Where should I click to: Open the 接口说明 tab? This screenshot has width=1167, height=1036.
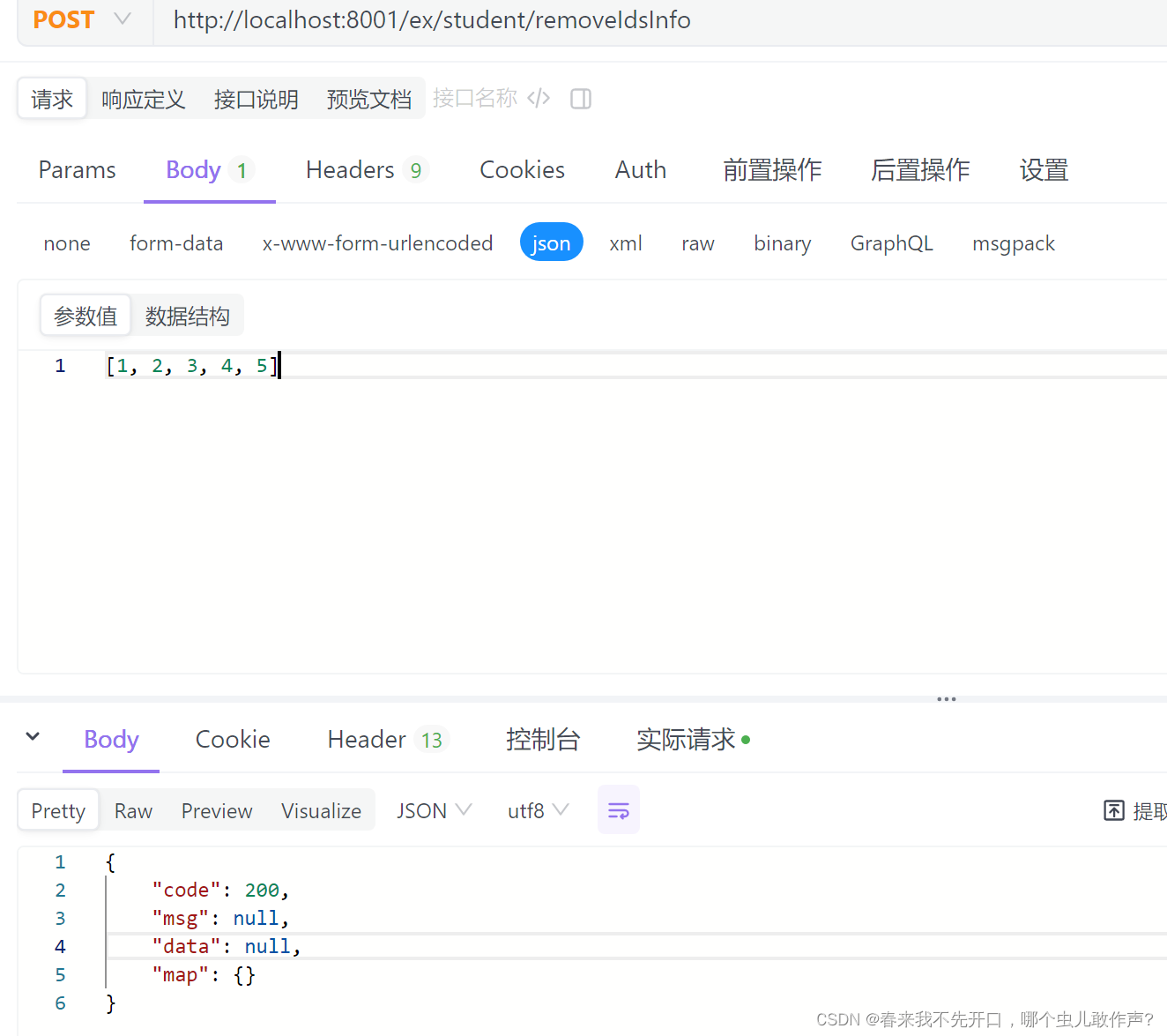tap(256, 99)
